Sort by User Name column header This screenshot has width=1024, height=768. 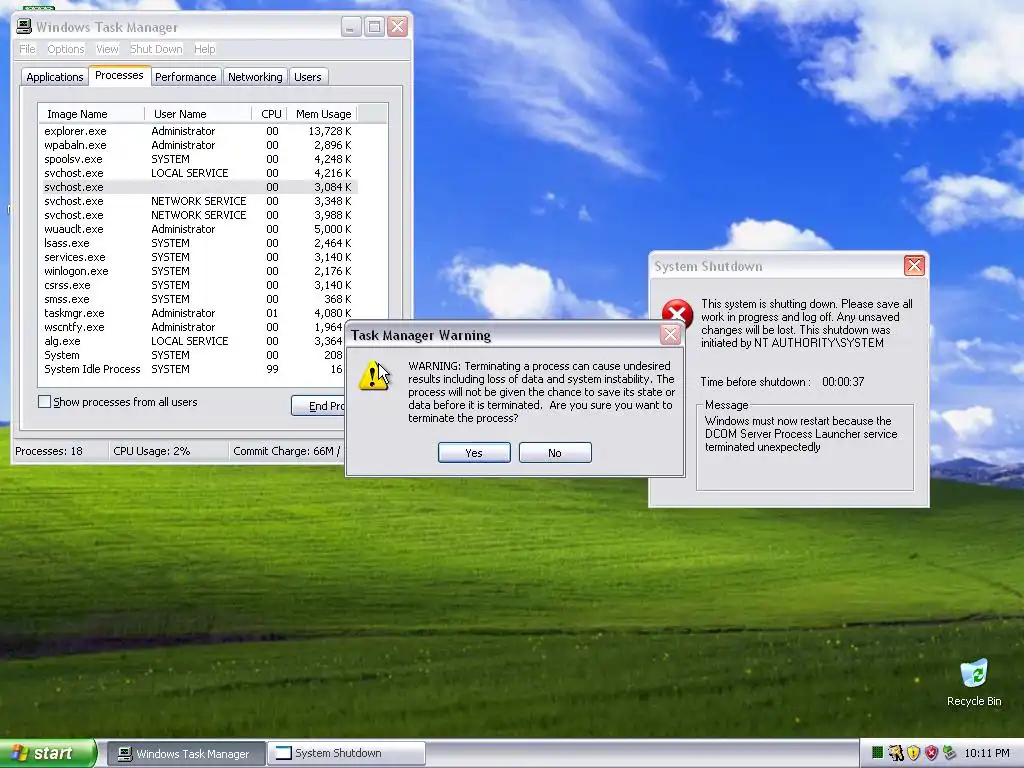tap(198, 114)
